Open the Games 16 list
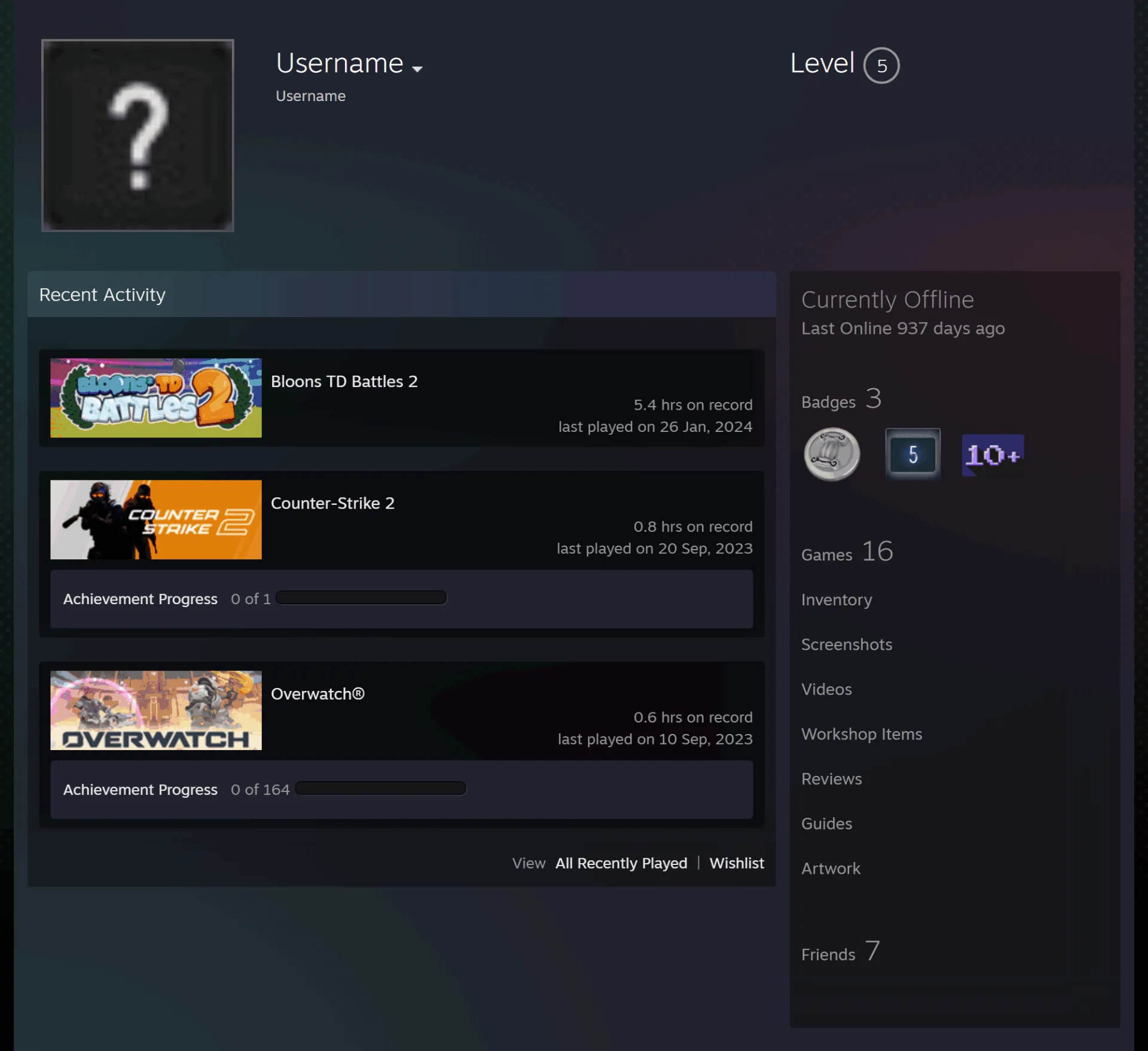This screenshot has height=1051, width=1148. tap(847, 552)
